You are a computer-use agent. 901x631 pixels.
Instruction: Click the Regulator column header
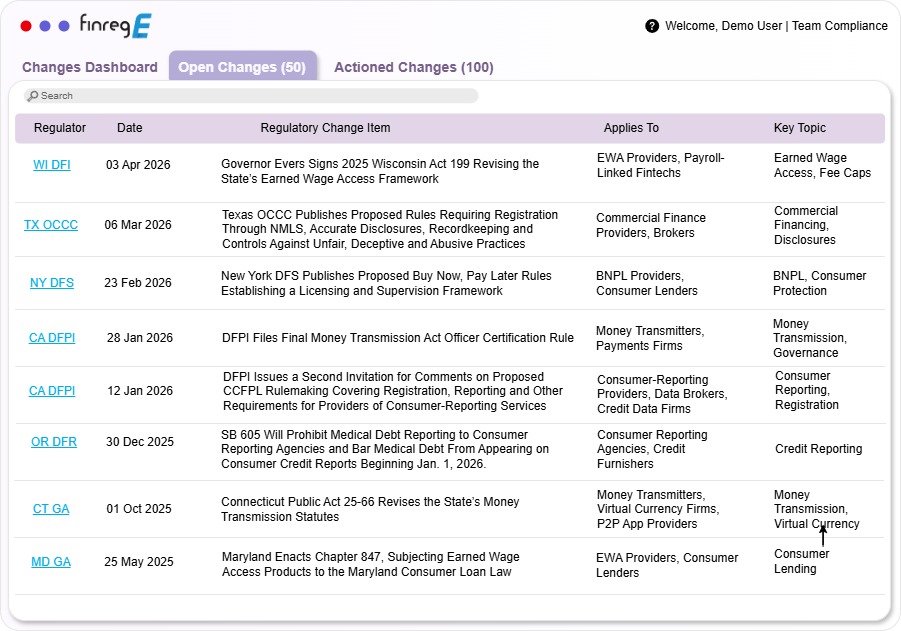click(60, 128)
